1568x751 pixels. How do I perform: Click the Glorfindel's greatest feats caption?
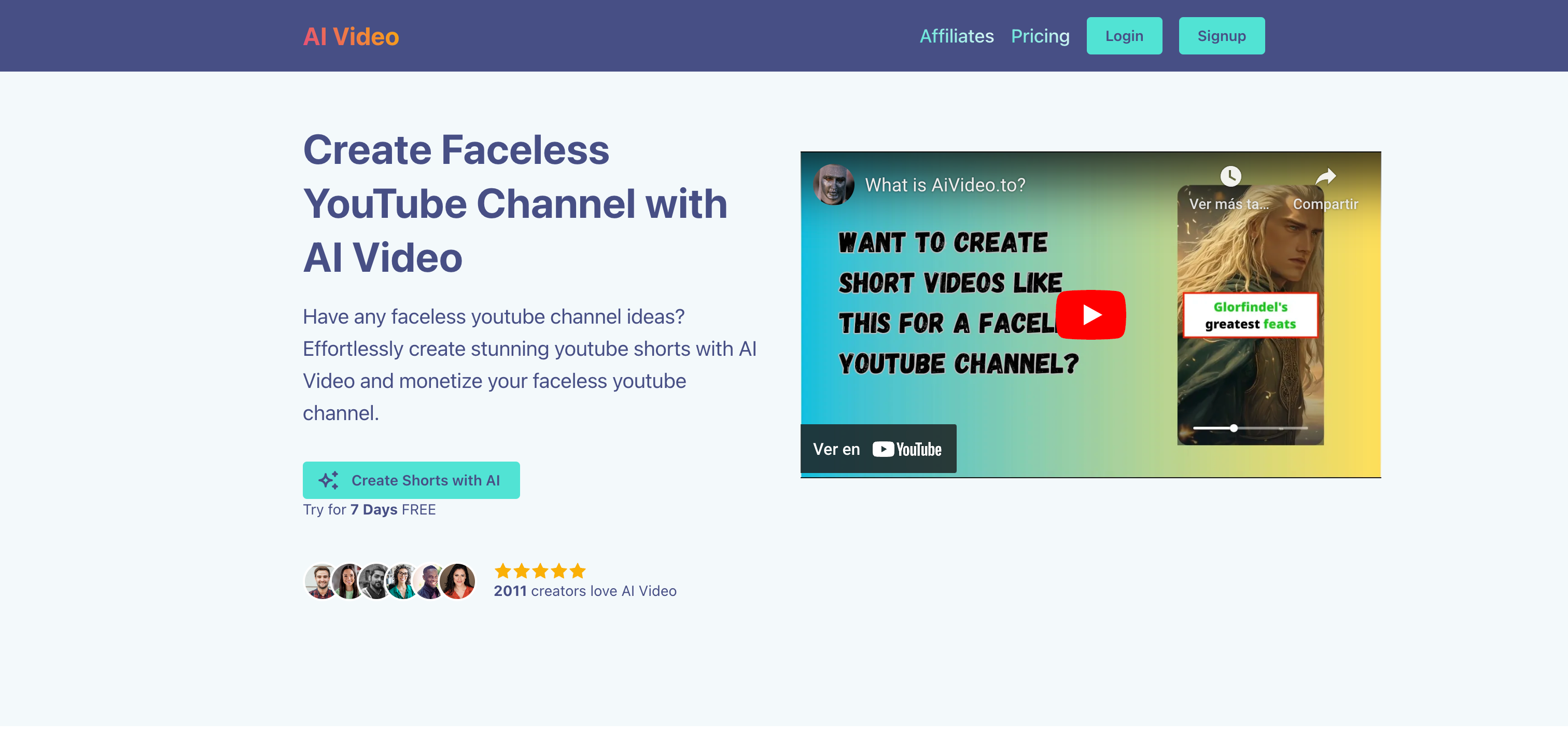coord(1250,315)
